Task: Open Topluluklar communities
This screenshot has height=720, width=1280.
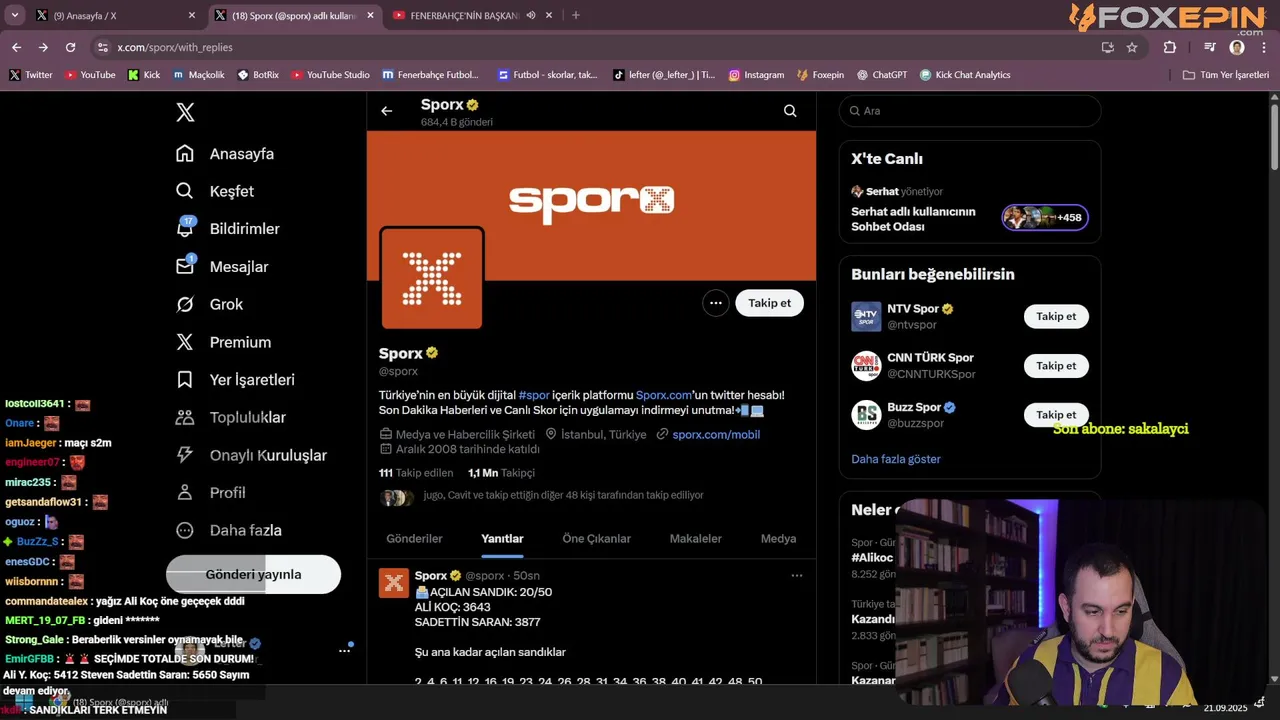Action: point(230,417)
